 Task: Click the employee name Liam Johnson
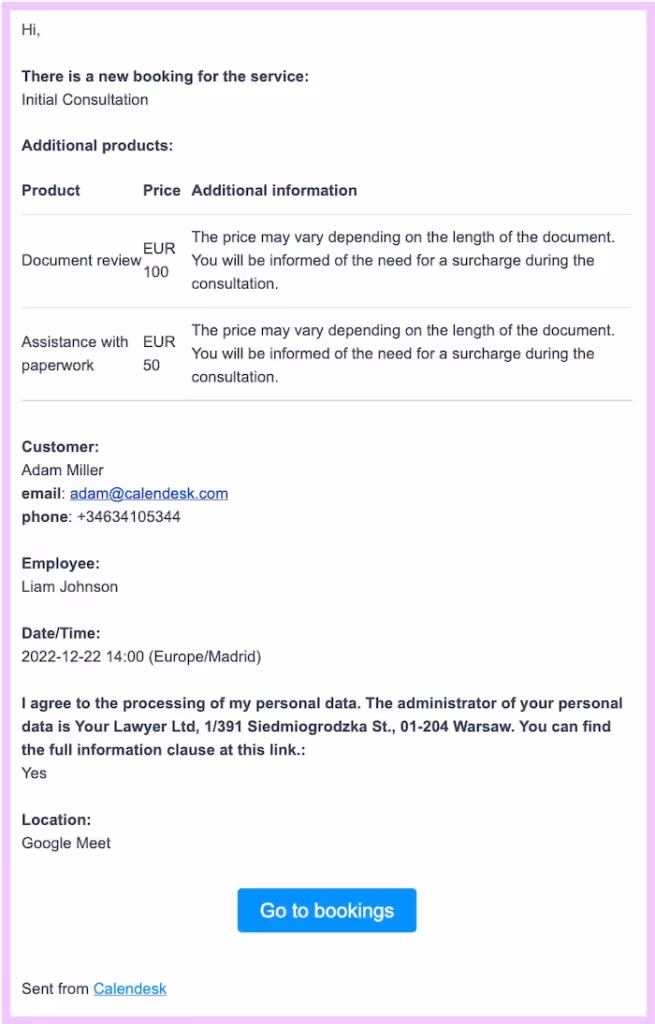[70, 587]
